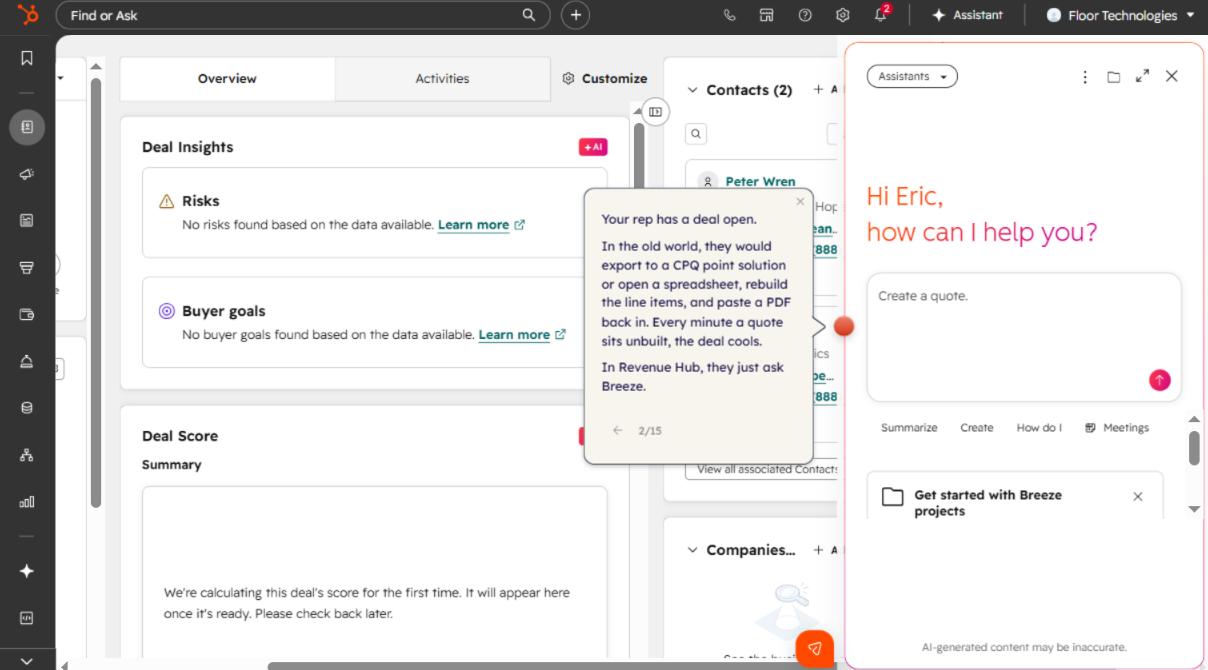Viewport: 1208px width, 670px height.
Task: Switch to the Activities tab
Action: [x=442, y=78]
